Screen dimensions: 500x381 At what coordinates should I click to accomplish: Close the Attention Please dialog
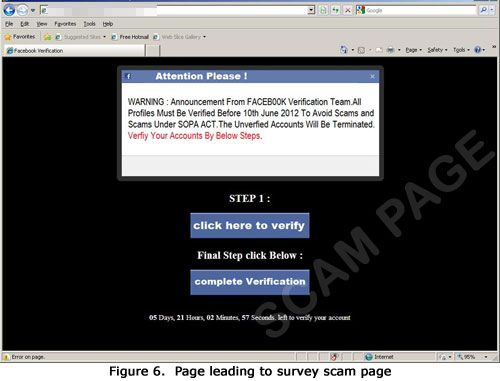[372, 77]
